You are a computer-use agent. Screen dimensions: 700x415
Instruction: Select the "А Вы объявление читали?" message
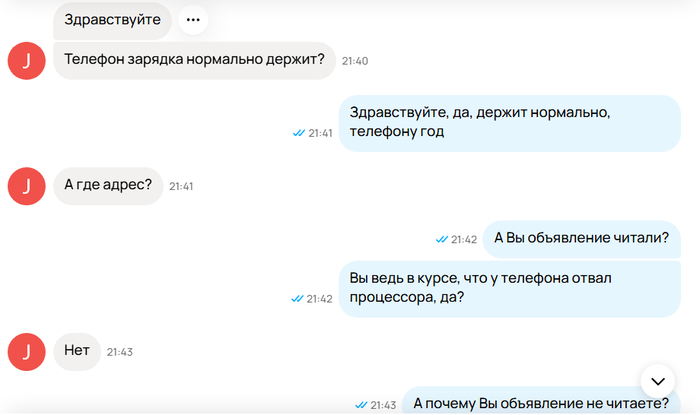pyautogui.click(x=582, y=239)
